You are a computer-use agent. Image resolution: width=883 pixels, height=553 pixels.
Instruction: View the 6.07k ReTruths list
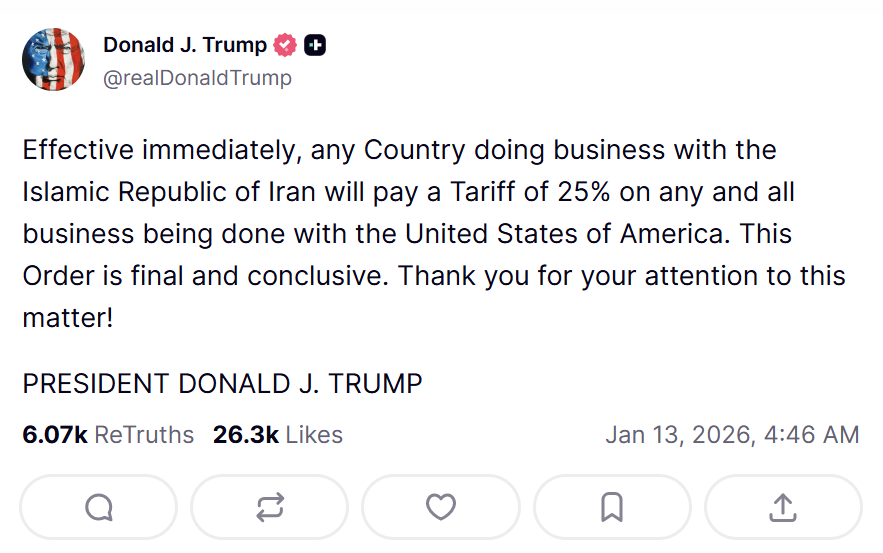108,435
